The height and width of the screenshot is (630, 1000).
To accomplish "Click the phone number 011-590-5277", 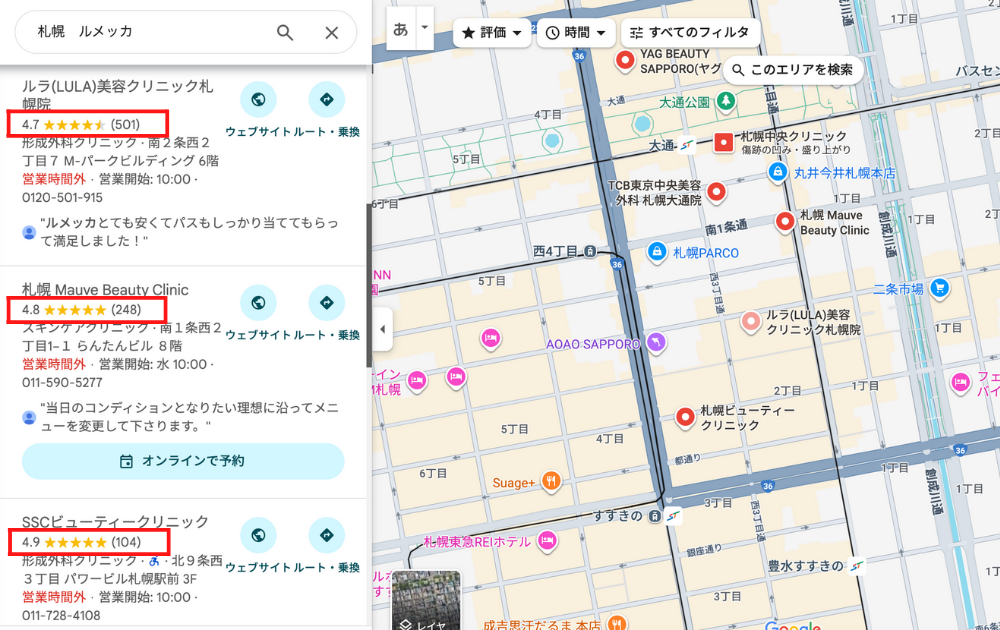I will tap(62, 383).
